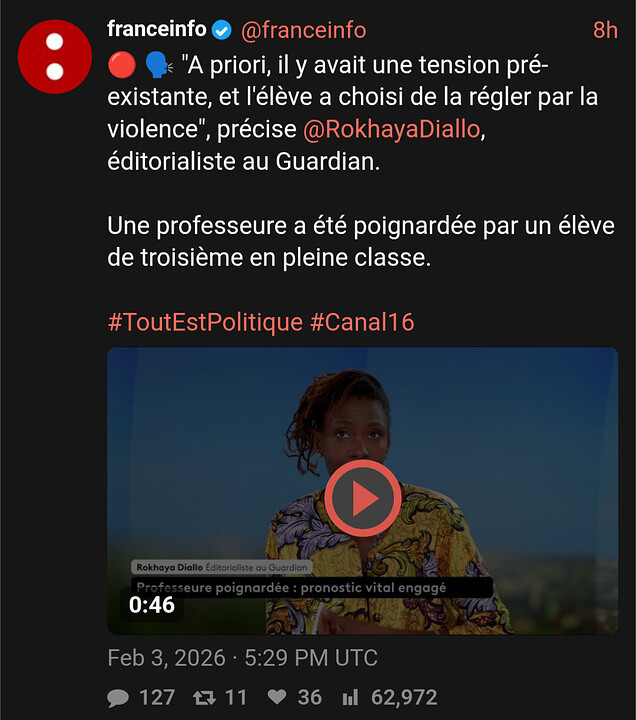
Task: Open the replies speech bubble icon
Action: coord(118,698)
